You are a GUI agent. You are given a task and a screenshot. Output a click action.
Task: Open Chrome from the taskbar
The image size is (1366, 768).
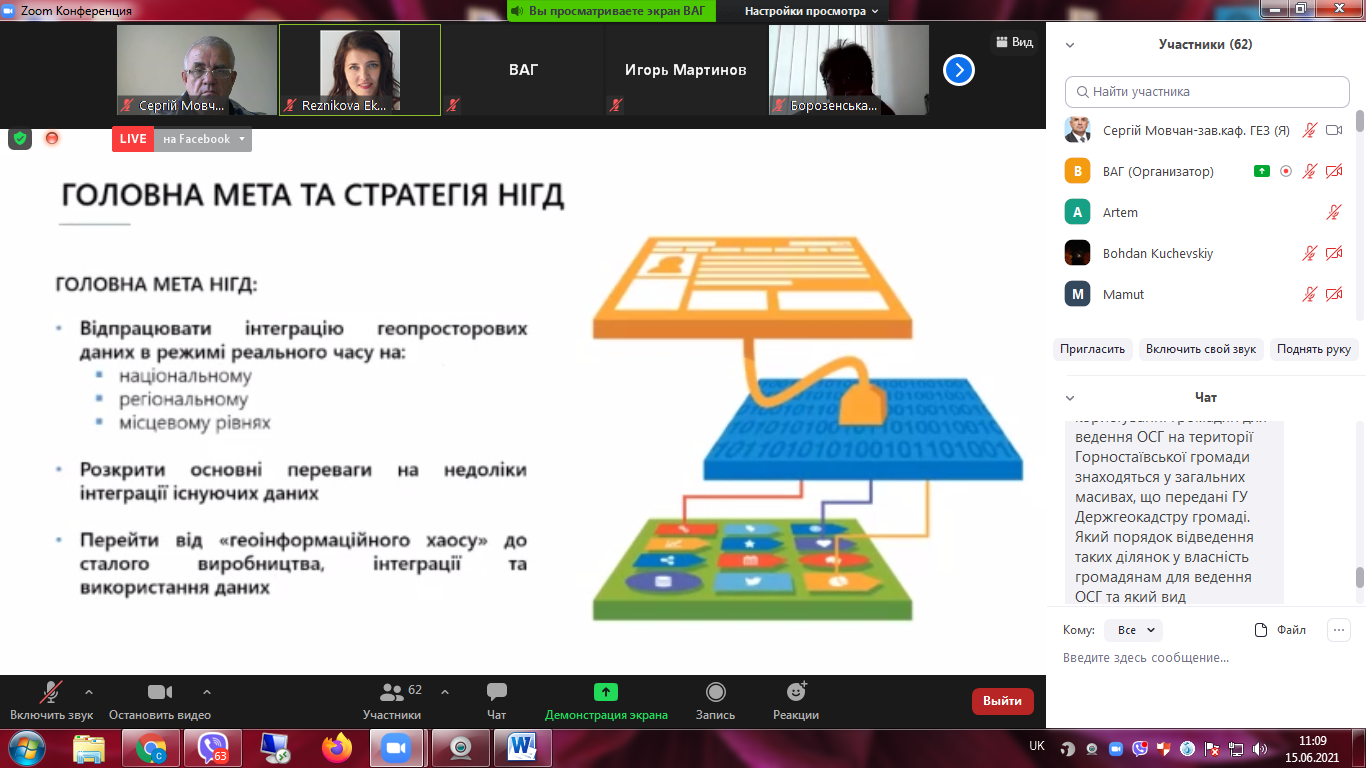coord(151,748)
